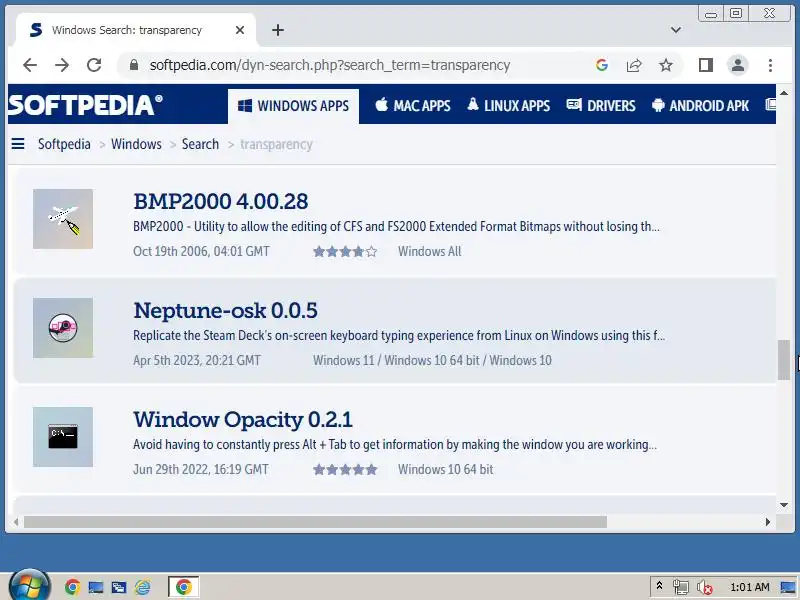Go back to the previous page
800x600 pixels.
(x=30, y=65)
